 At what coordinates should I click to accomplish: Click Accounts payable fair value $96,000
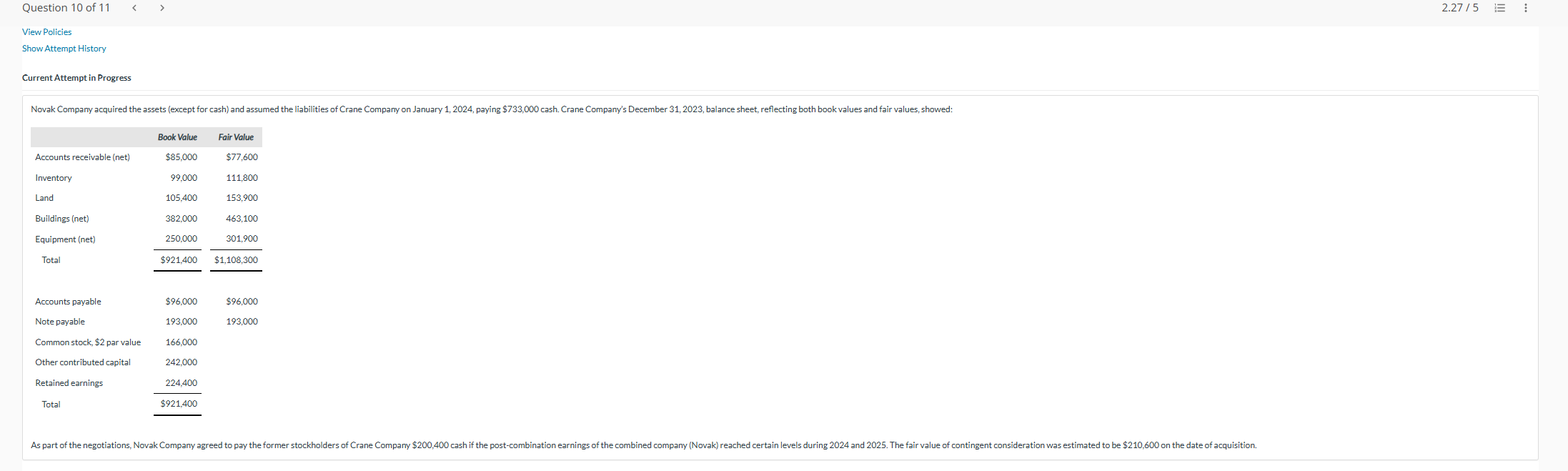click(242, 302)
